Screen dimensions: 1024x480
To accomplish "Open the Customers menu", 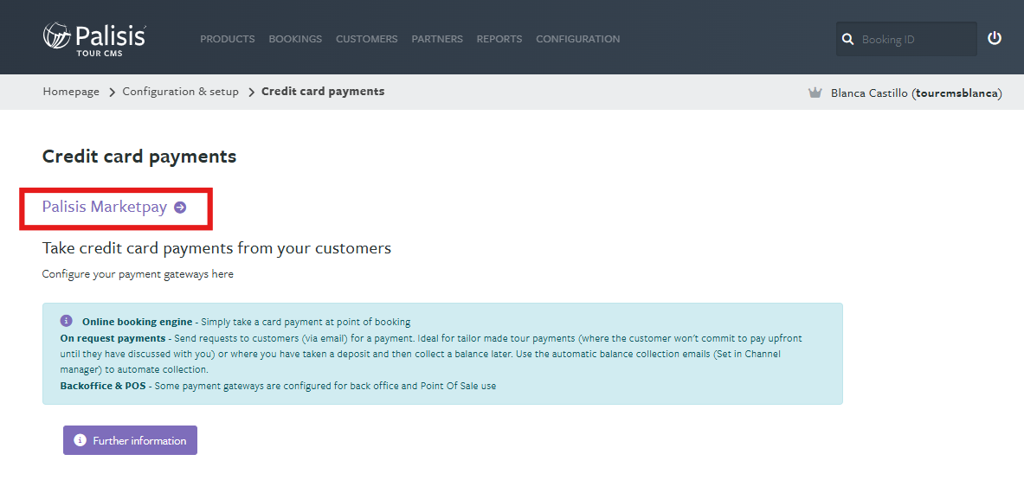I will (366, 39).
